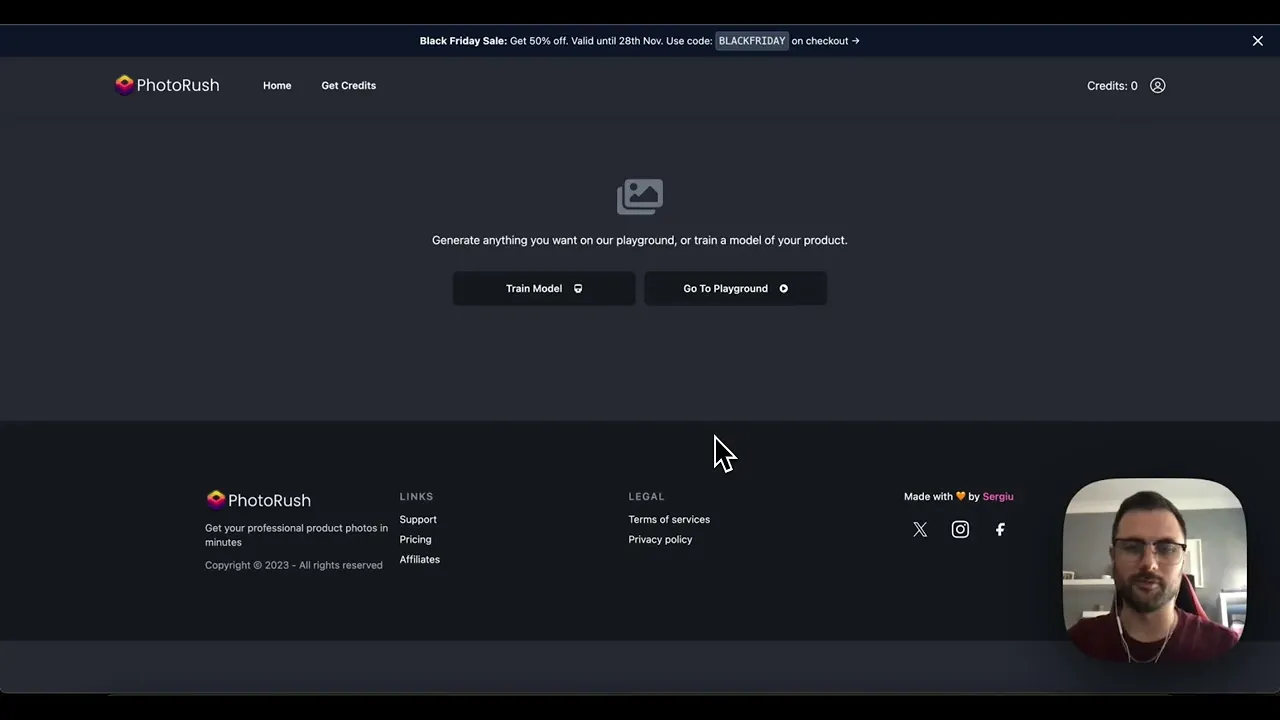Open the Pricing footer link

[x=415, y=540]
